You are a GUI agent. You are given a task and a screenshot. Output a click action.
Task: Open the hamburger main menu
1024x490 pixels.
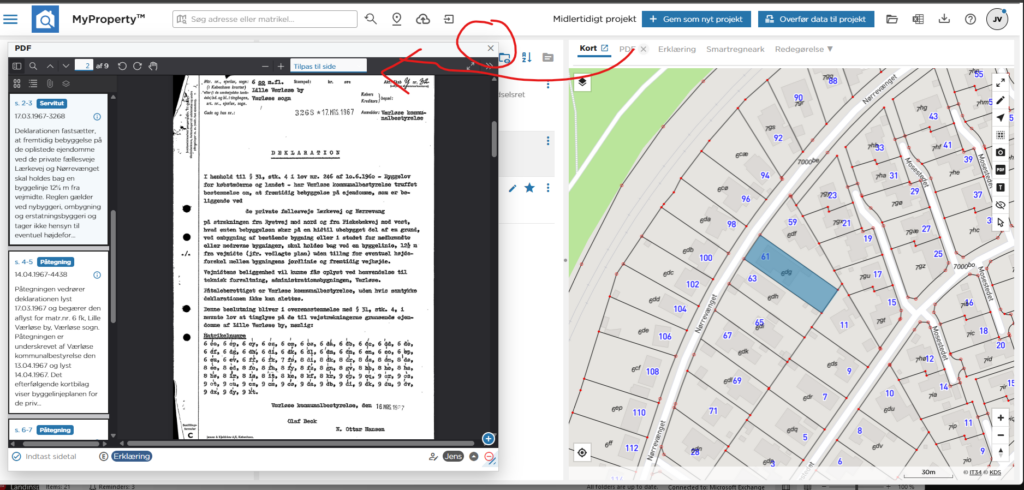(x=10, y=19)
